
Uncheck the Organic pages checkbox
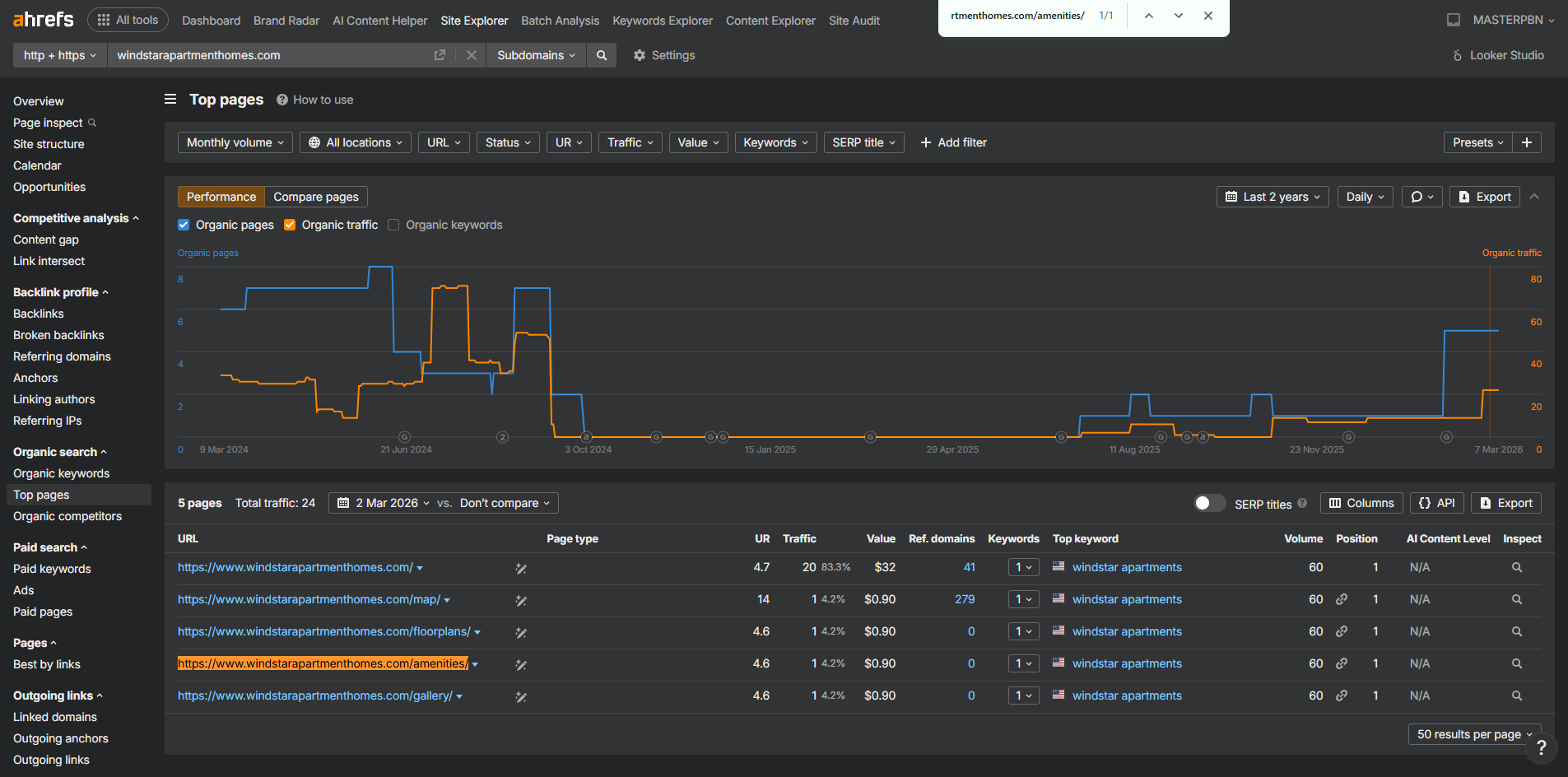[x=184, y=225]
